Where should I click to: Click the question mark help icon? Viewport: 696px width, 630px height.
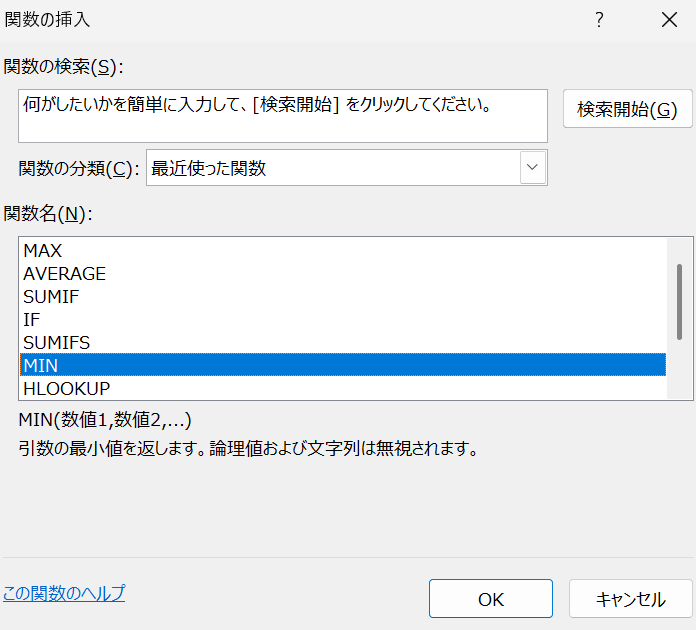599,20
